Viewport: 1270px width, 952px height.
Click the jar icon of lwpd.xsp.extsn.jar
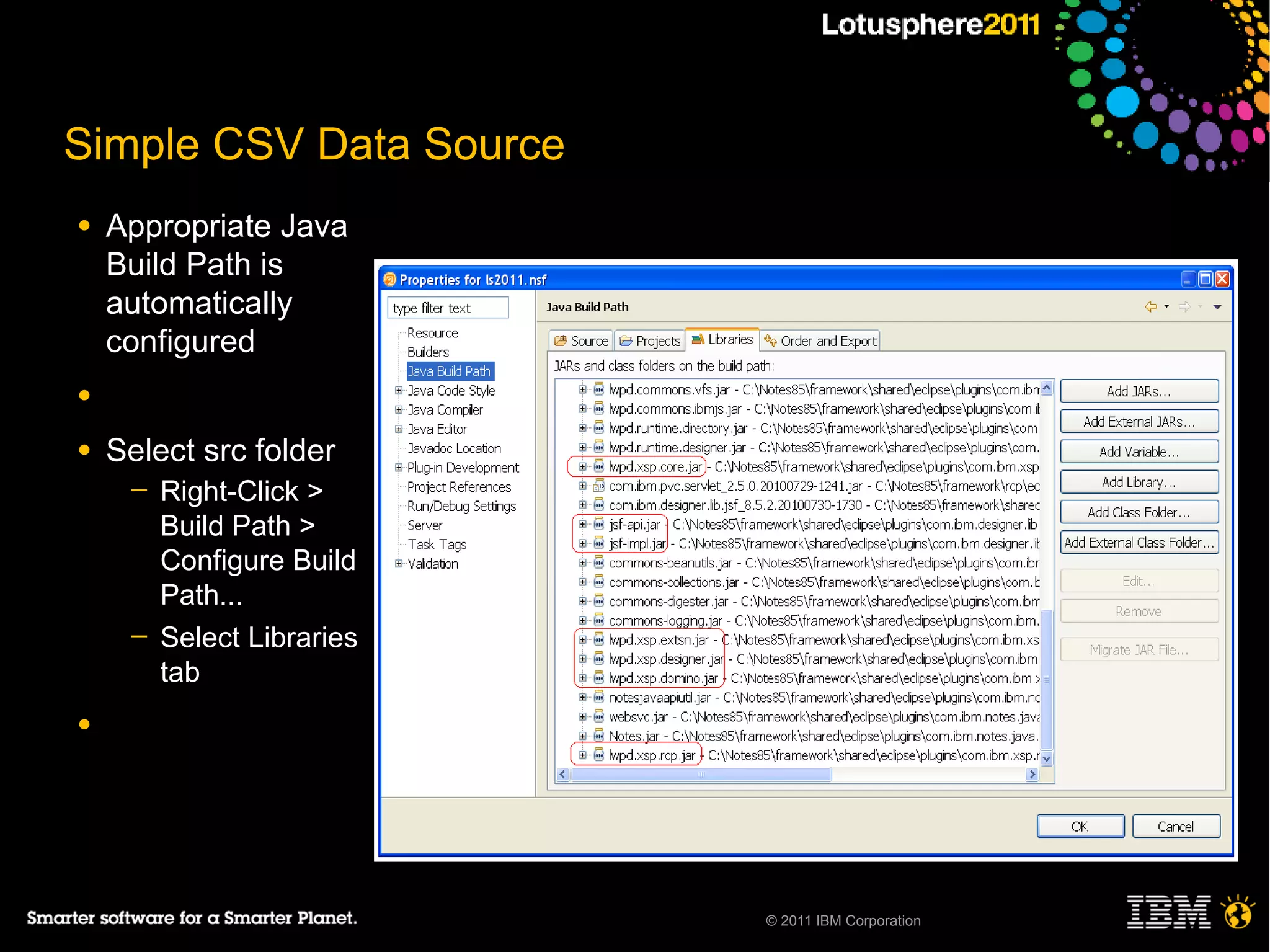599,639
